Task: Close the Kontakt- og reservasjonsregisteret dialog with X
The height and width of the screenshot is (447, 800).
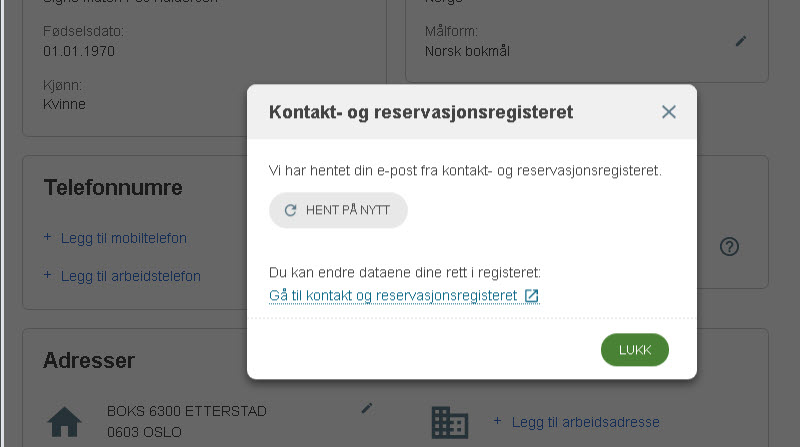Action: [668, 112]
